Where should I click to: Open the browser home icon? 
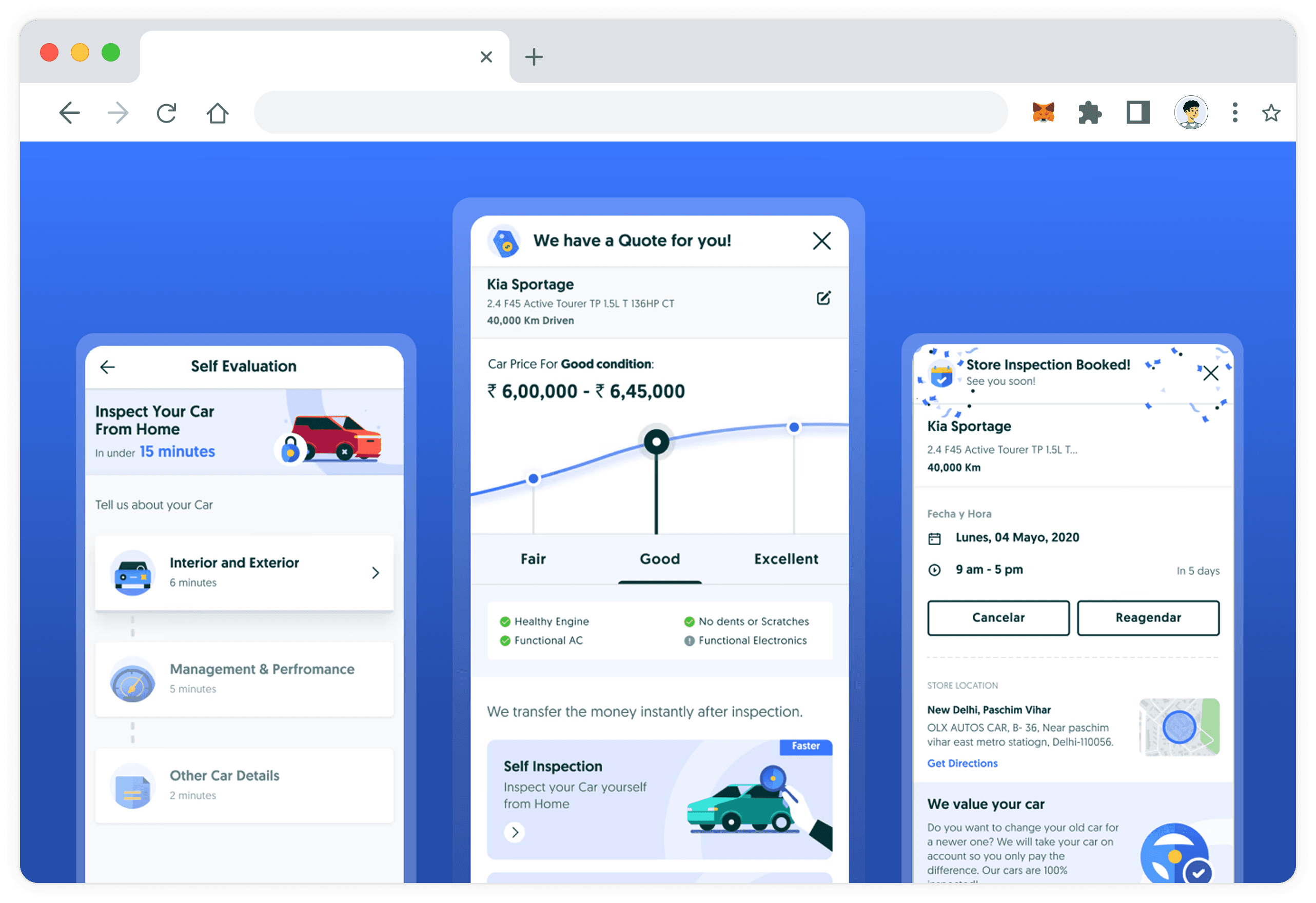coord(218,113)
